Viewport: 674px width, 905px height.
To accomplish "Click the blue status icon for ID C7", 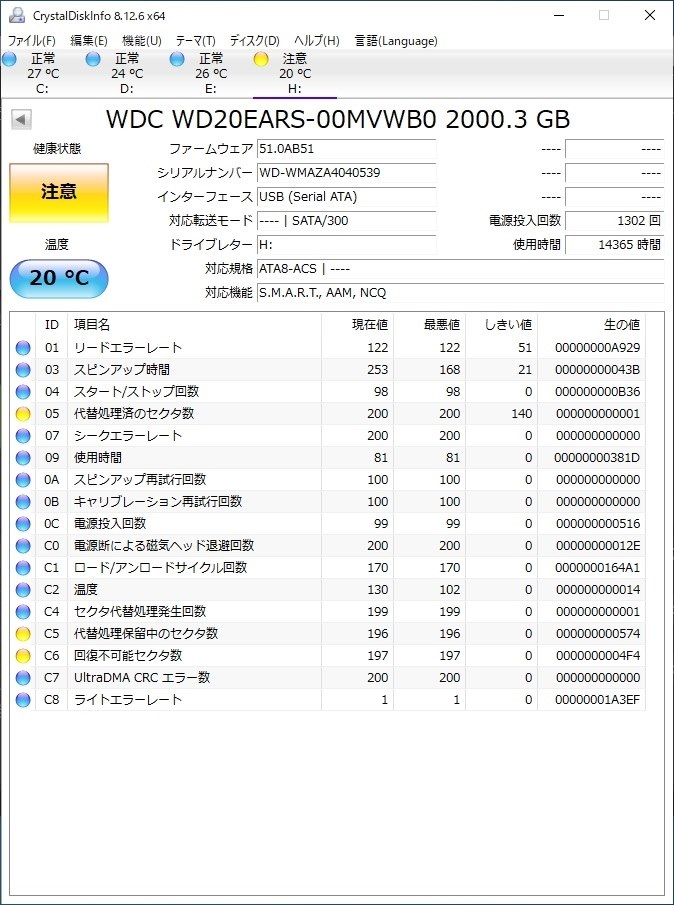I will 23,678.
